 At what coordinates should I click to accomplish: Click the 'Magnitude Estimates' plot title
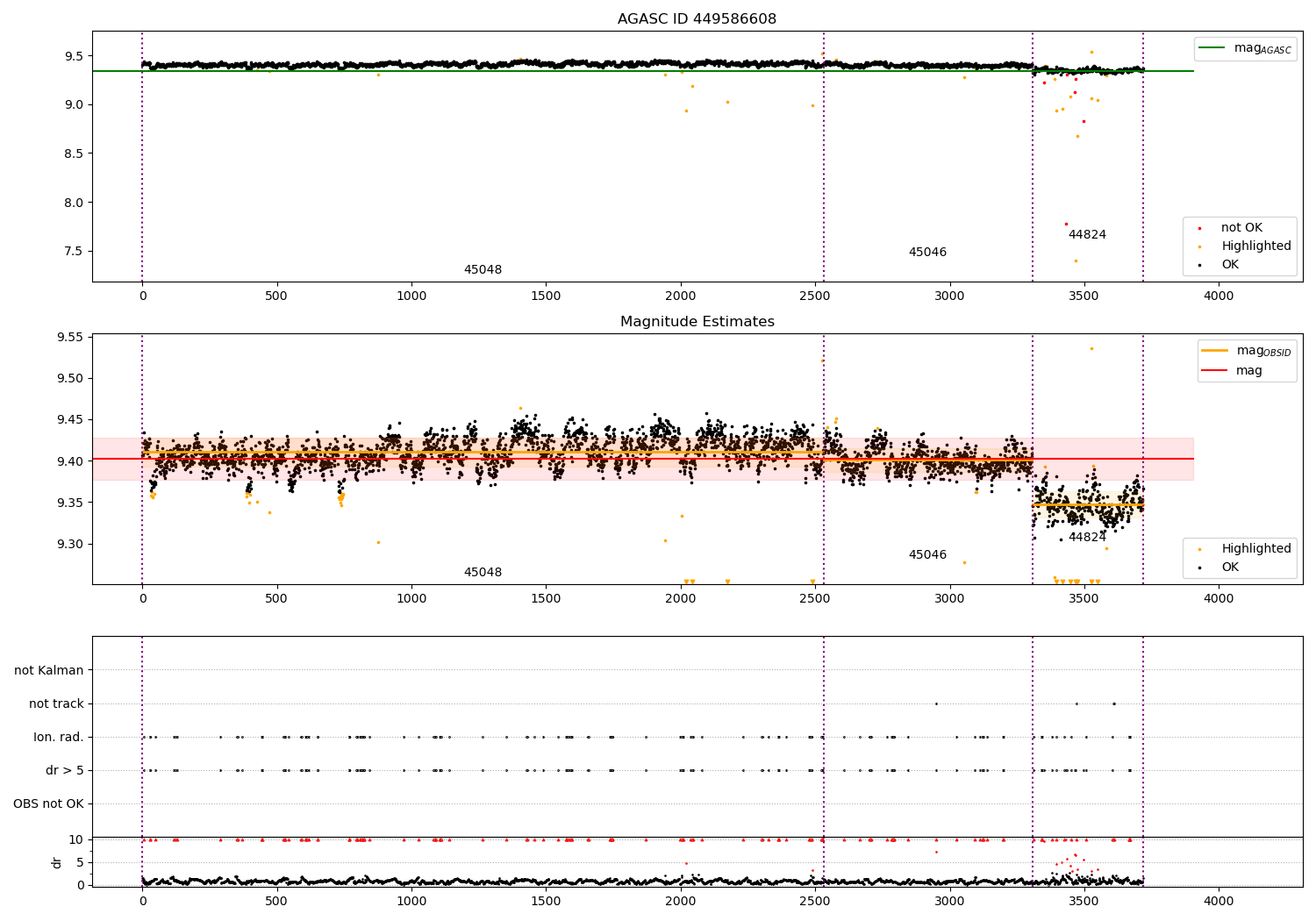(697, 322)
